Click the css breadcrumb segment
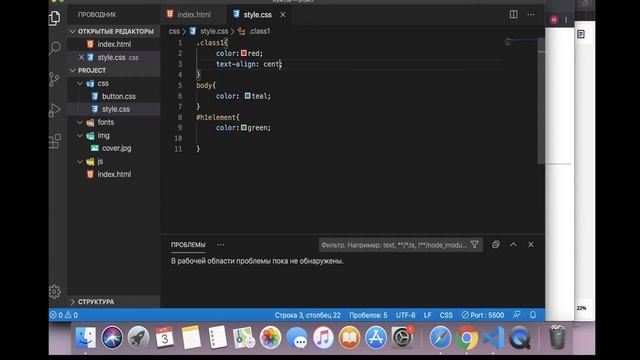This screenshot has width=640, height=360. tap(174, 31)
